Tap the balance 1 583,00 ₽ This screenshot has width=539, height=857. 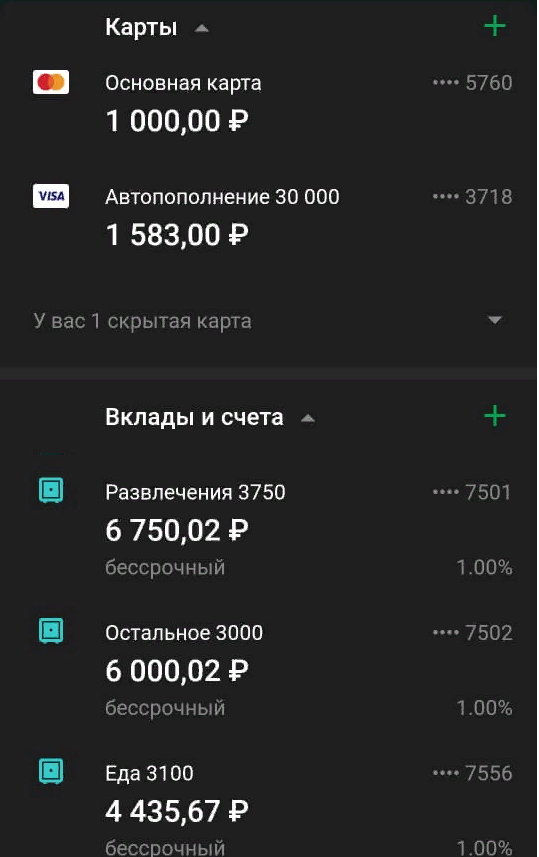pos(177,234)
